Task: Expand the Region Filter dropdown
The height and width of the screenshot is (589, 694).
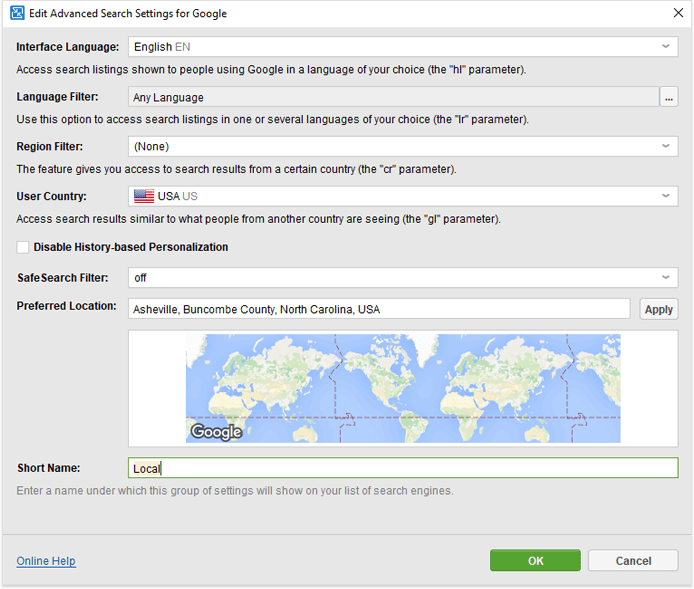Action: pyautogui.click(x=403, y=146)
